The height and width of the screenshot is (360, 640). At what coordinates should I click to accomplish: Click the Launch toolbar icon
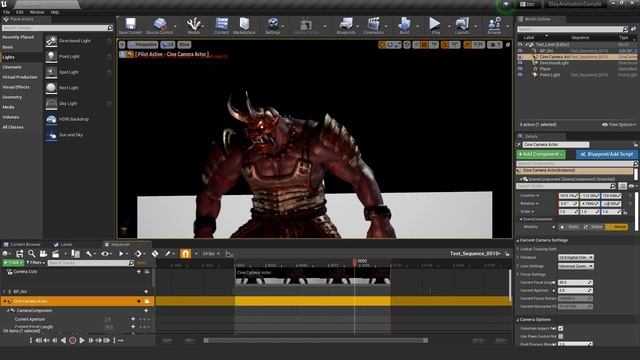pyautogui.click(x=462, y=24)
